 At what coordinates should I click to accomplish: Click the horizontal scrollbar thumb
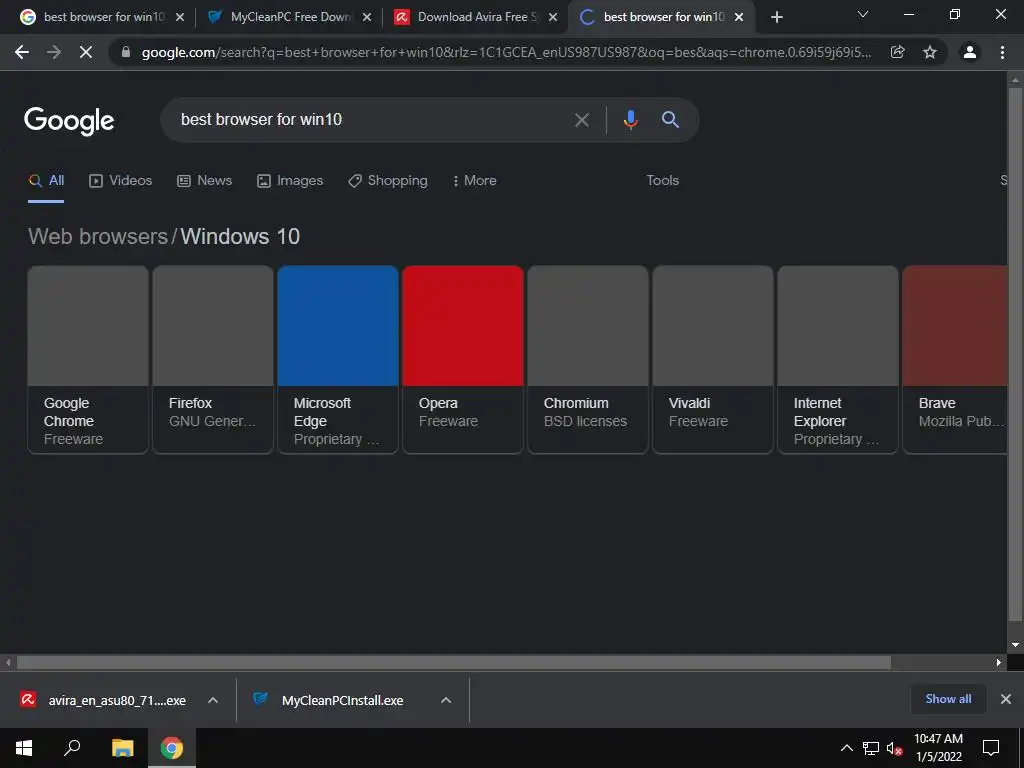click(453, 662)
